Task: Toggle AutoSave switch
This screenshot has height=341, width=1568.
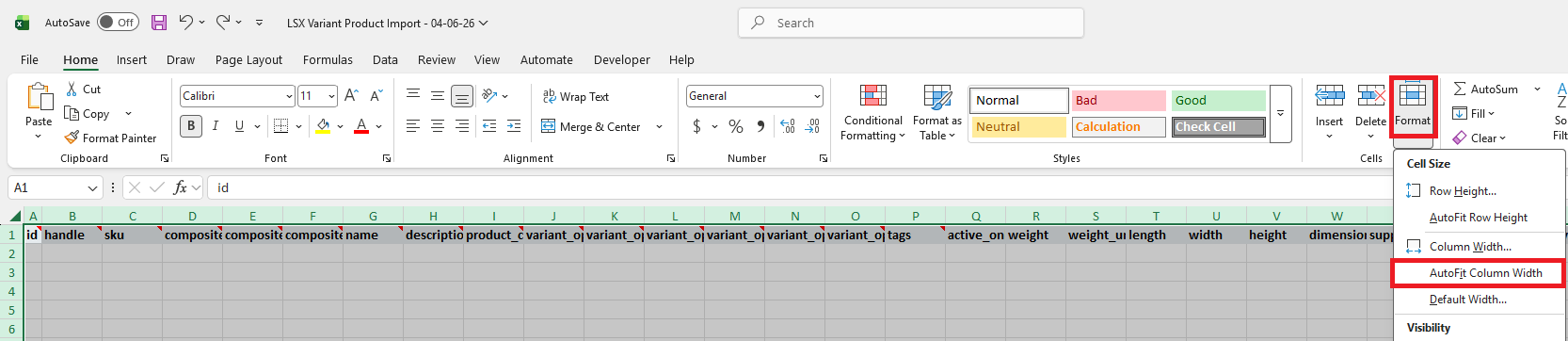Action: (118, 23)
